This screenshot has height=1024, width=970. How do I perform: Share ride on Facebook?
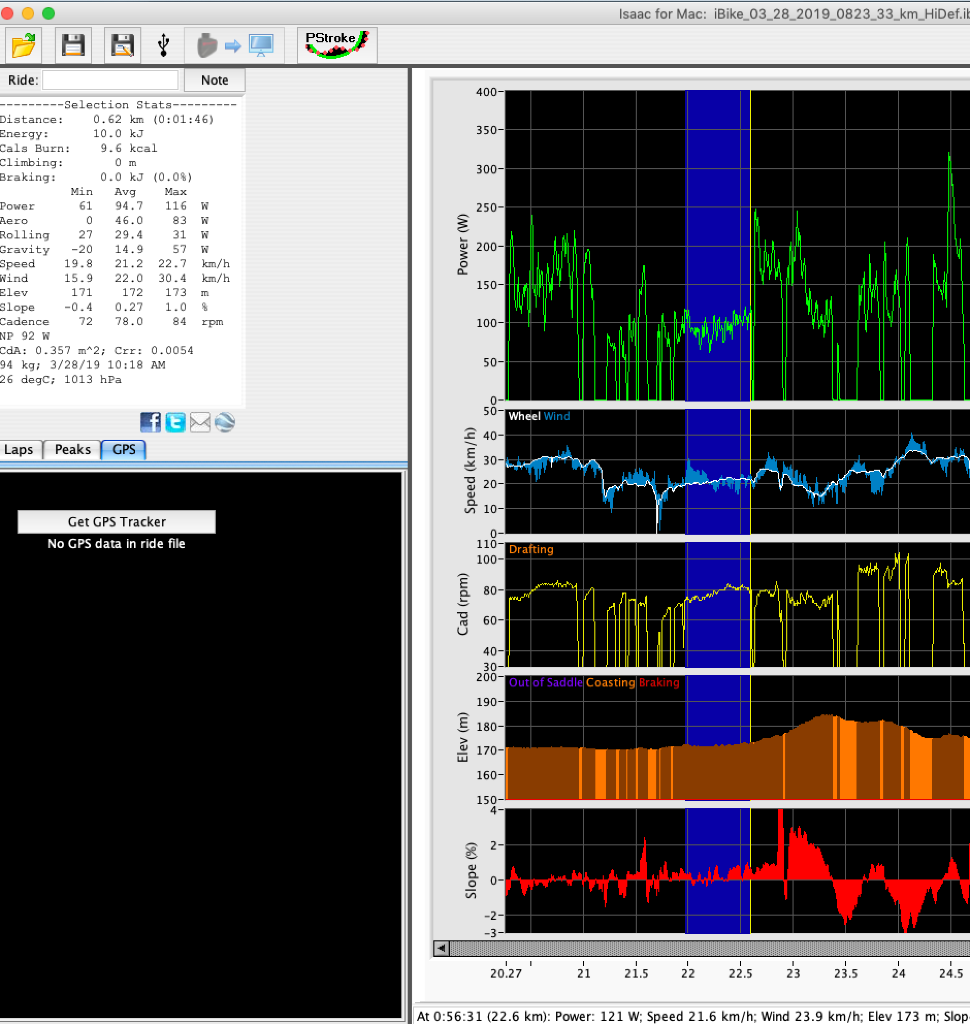tap(151, 422)
